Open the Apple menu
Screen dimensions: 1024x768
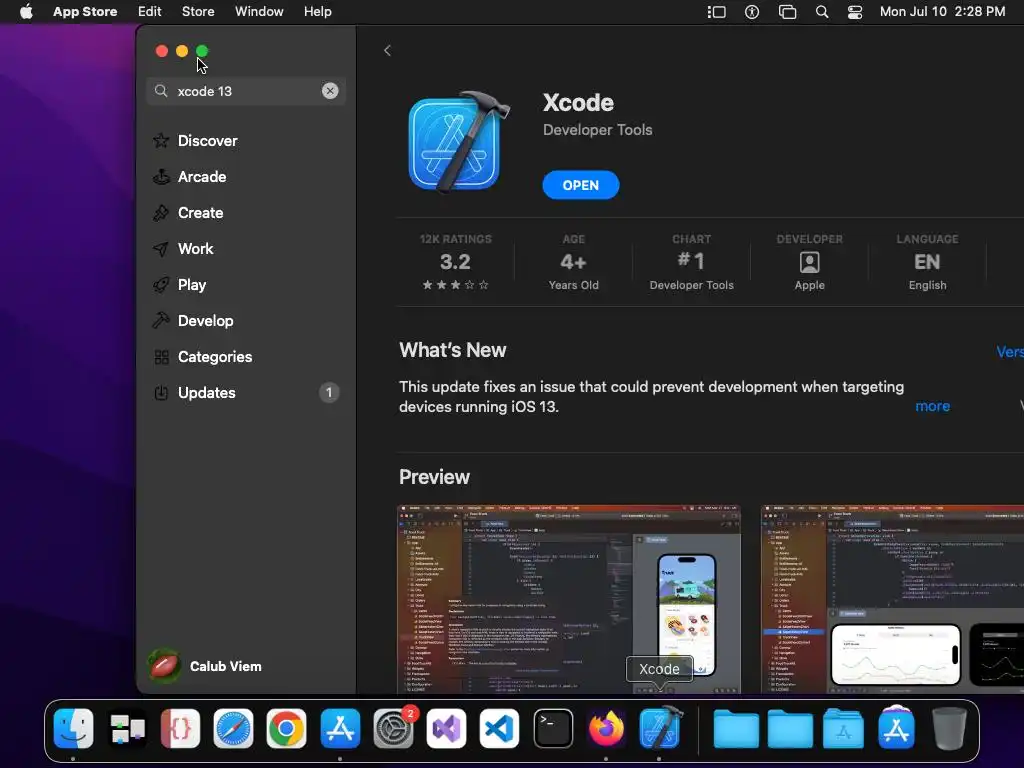tap(26, 11)
